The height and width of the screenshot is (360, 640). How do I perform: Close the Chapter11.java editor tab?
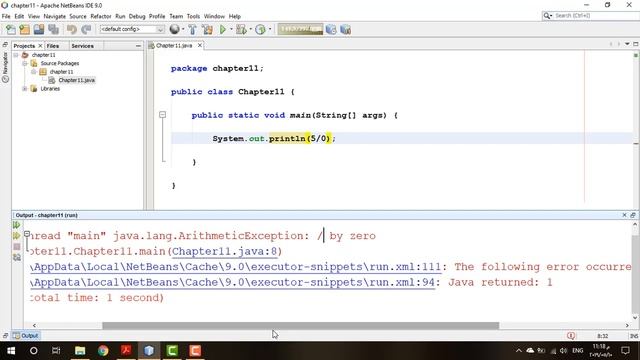200,45
